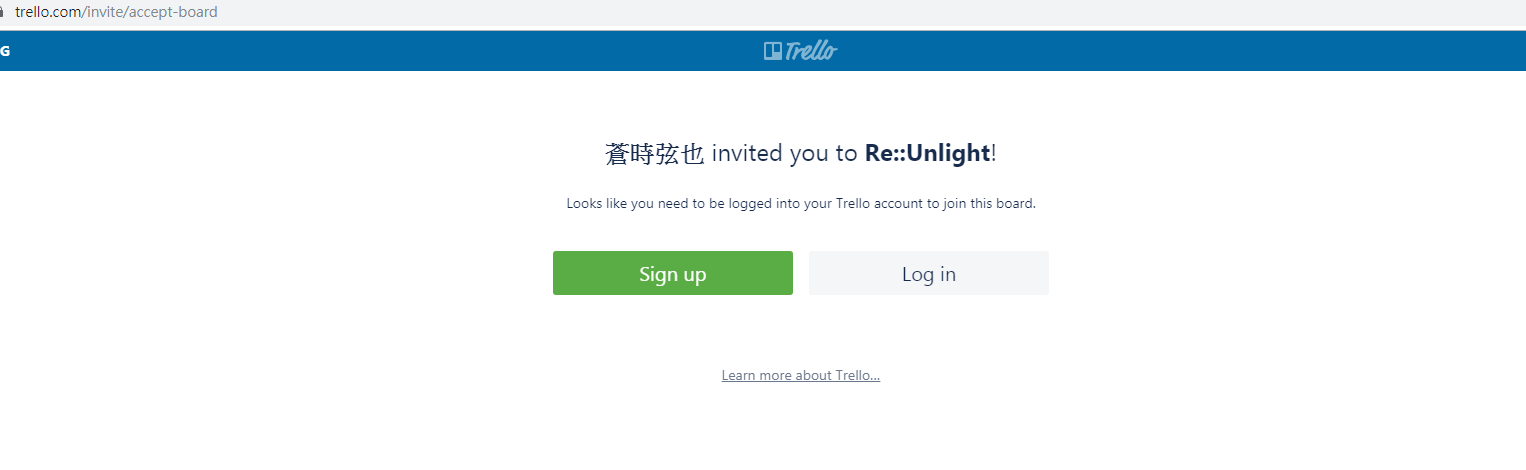Screen dimensions: 1526x470
Task: Click the Trello logo in the header
Action: click(x=800, y=51)
